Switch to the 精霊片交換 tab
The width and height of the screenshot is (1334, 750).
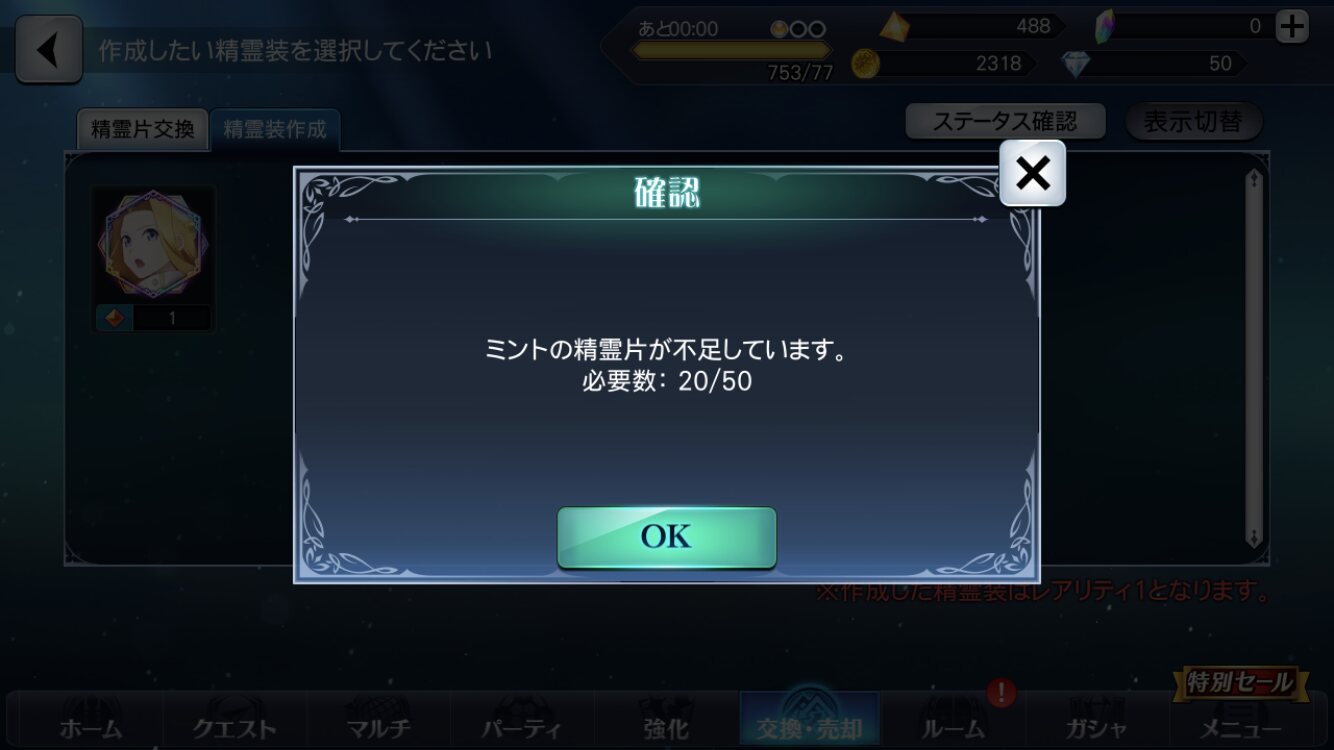142,130
